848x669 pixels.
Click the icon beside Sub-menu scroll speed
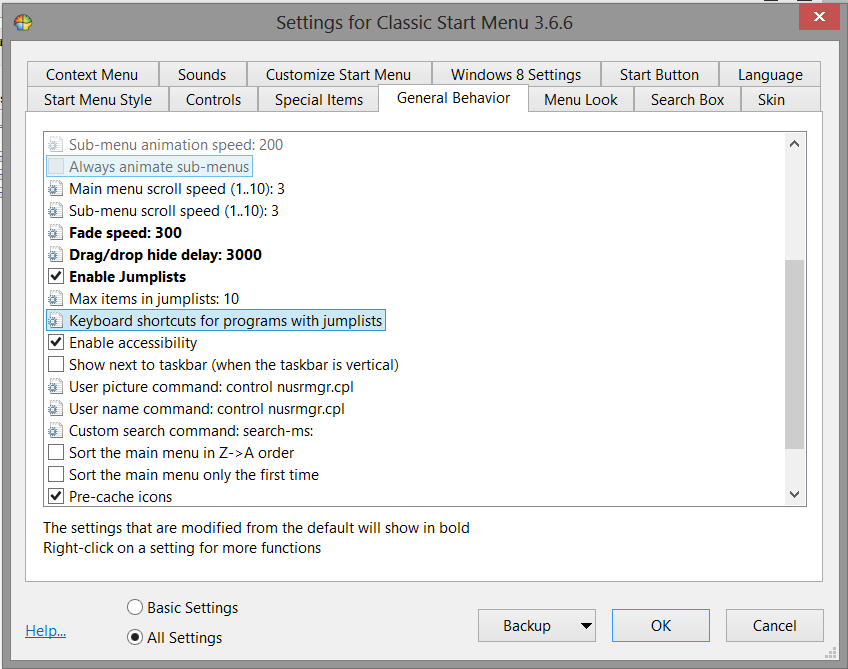click(x=56, y=211)
